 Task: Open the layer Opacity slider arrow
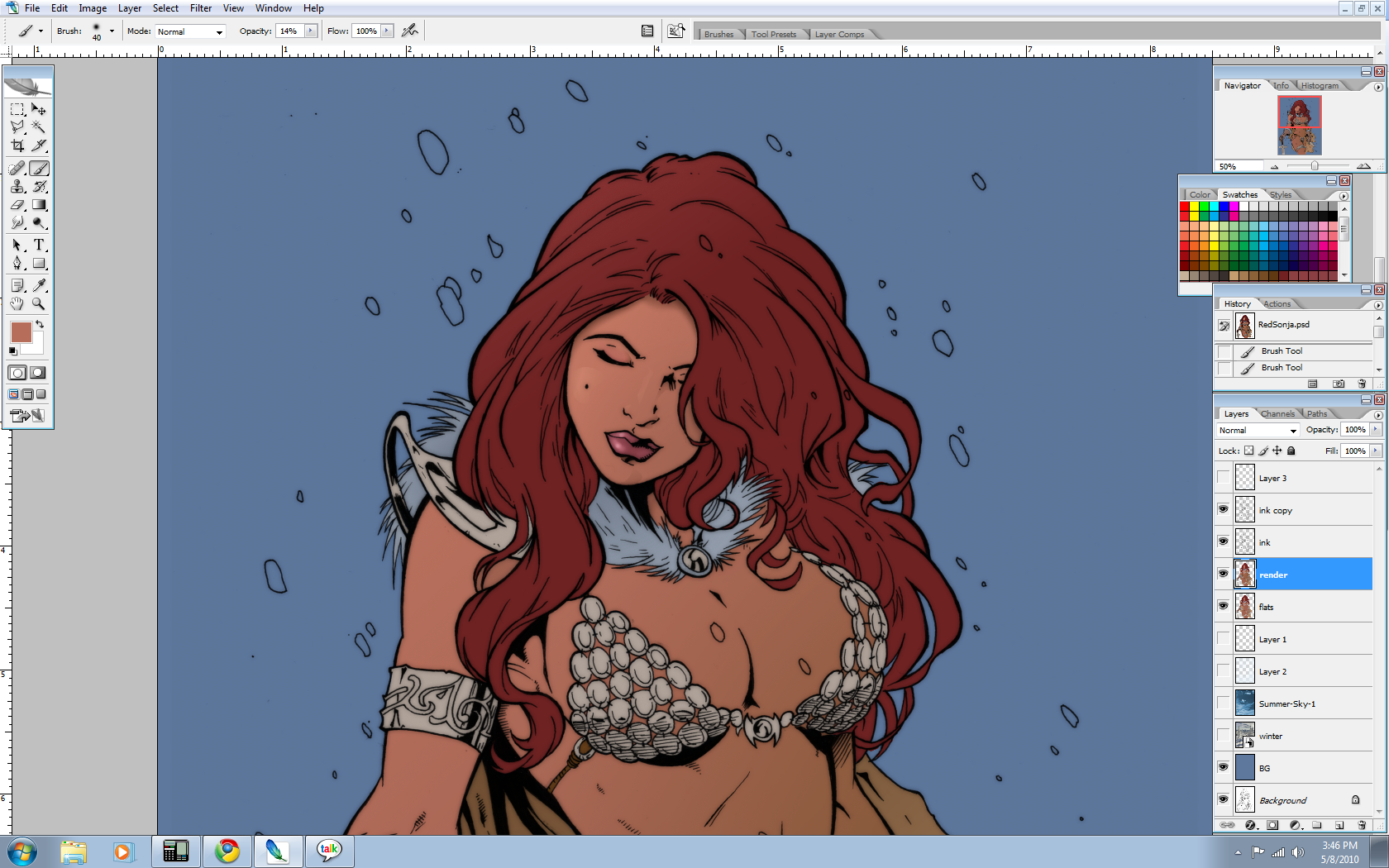click(1376, 429)
